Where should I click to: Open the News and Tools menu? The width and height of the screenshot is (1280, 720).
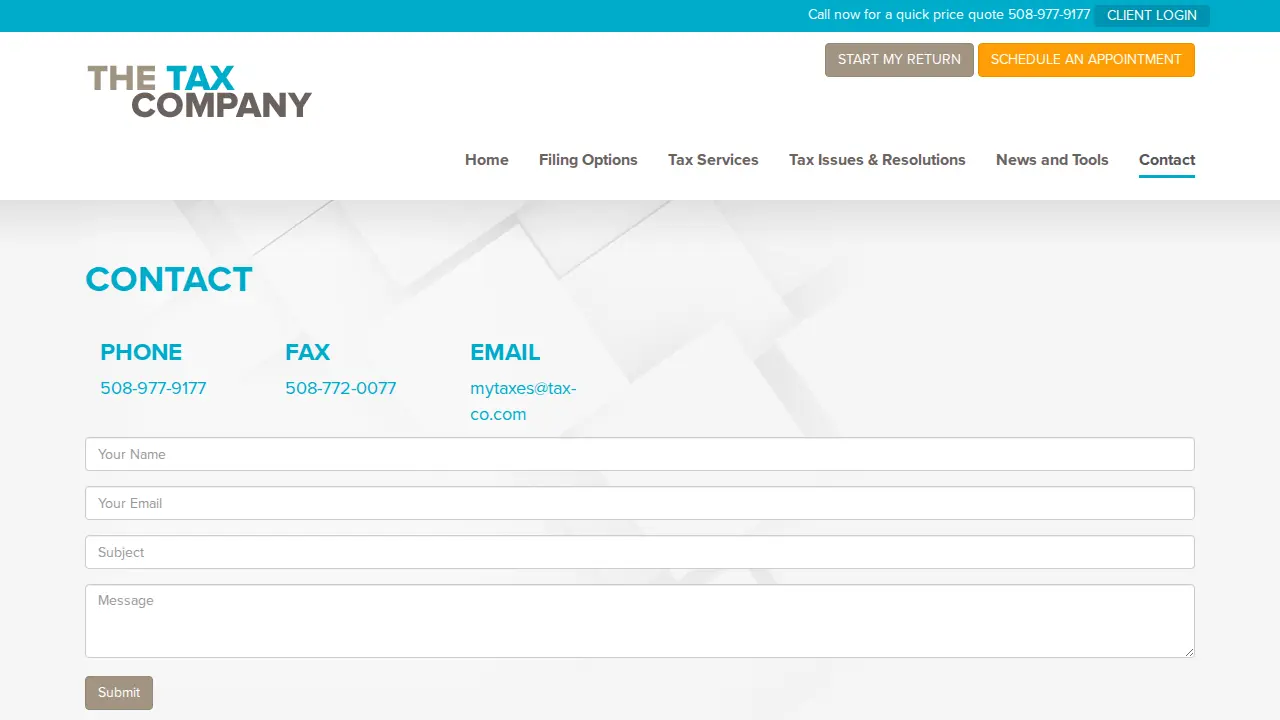1052,160
